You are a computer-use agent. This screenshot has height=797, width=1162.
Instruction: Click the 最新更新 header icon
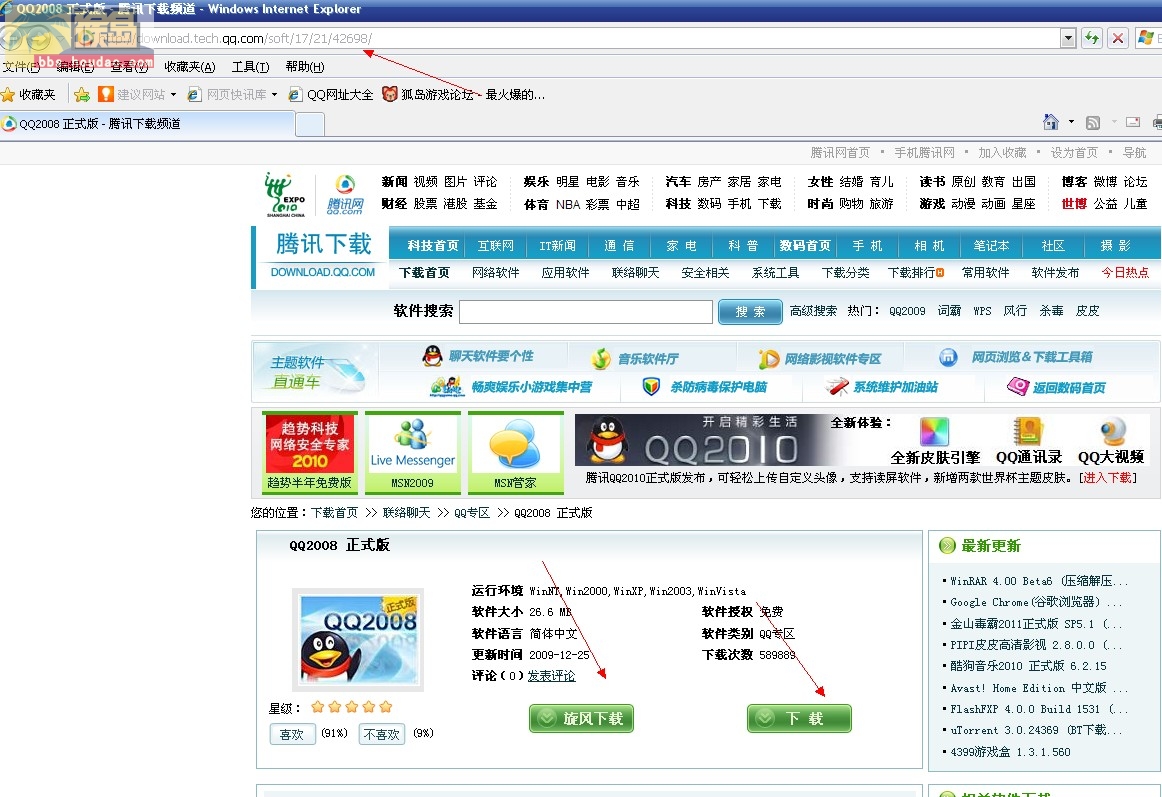[947, 546]
